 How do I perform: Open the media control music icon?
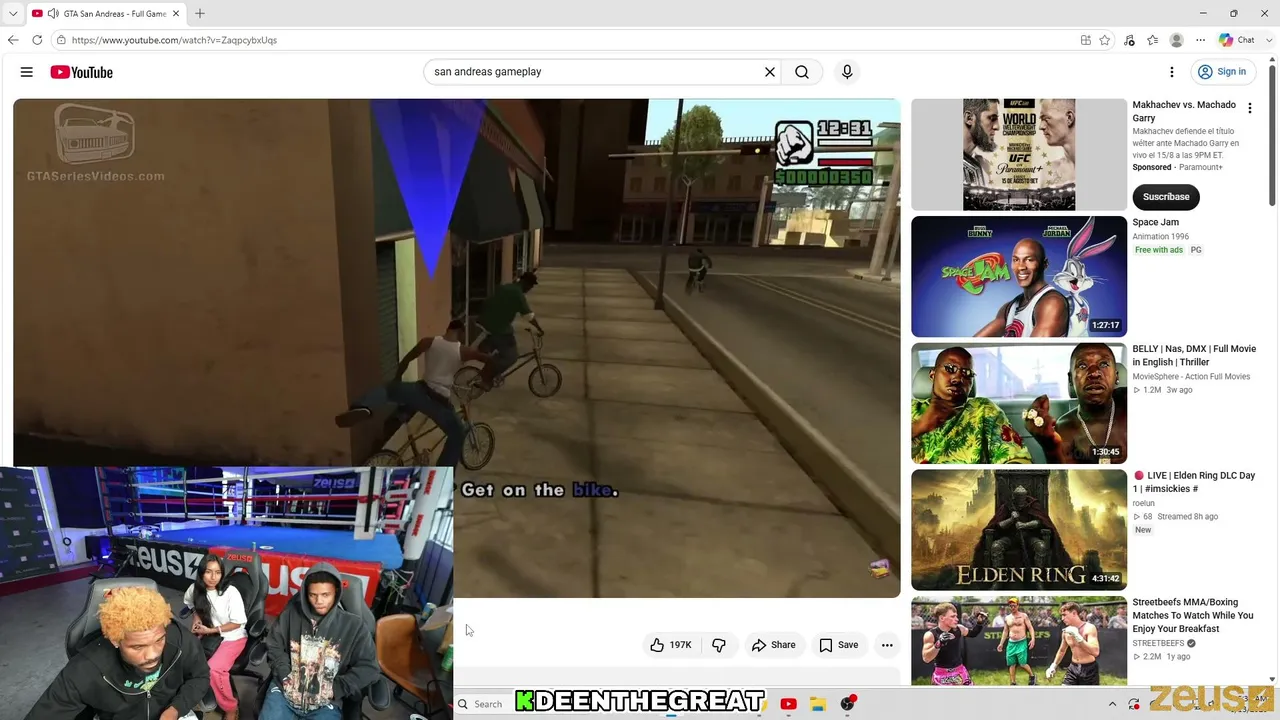click(x=1130, y=40)
